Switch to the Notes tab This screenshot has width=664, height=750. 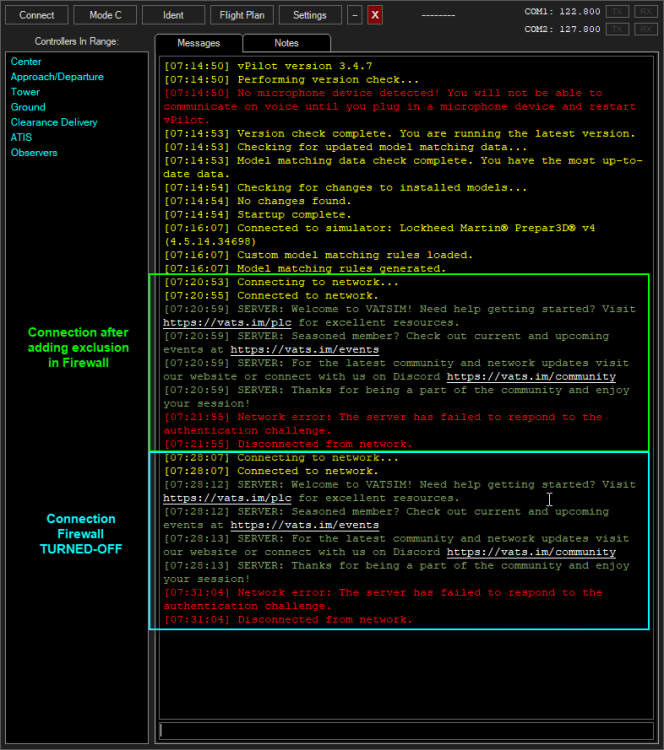(286, 43)
